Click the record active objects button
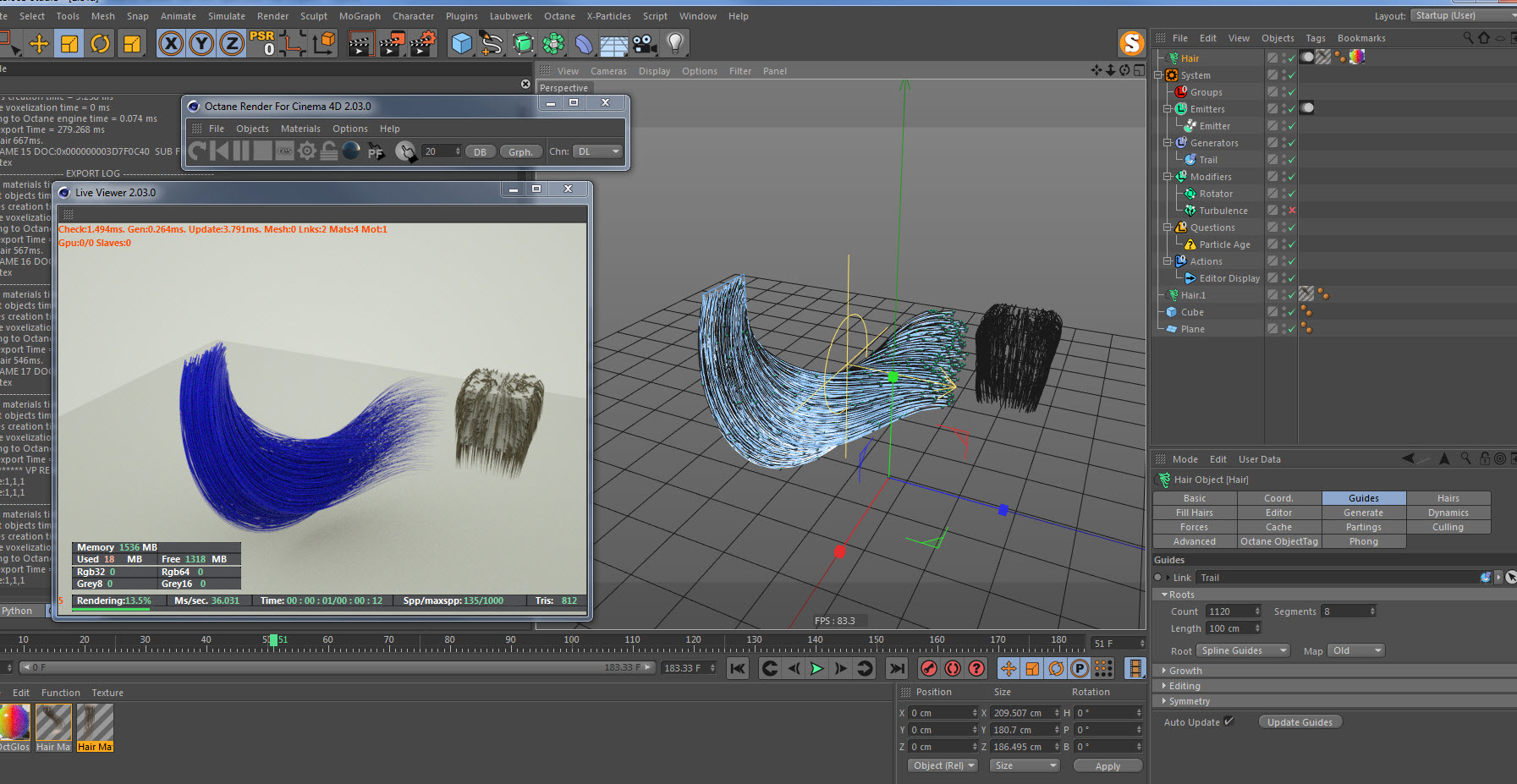Viewport: 1517px width, 784px height. click(929, 668)
